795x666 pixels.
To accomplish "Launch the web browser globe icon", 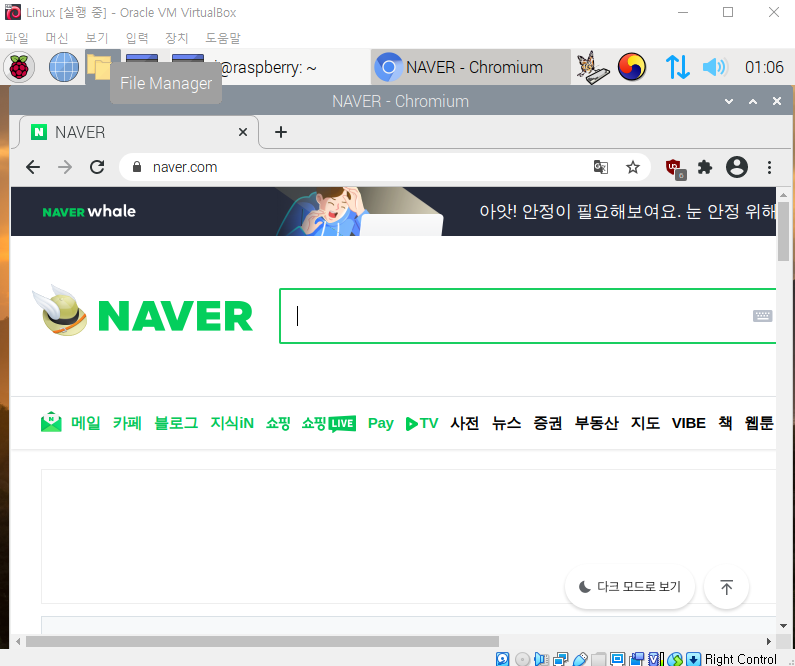I will pyautogui.click(x=63, y=67).
